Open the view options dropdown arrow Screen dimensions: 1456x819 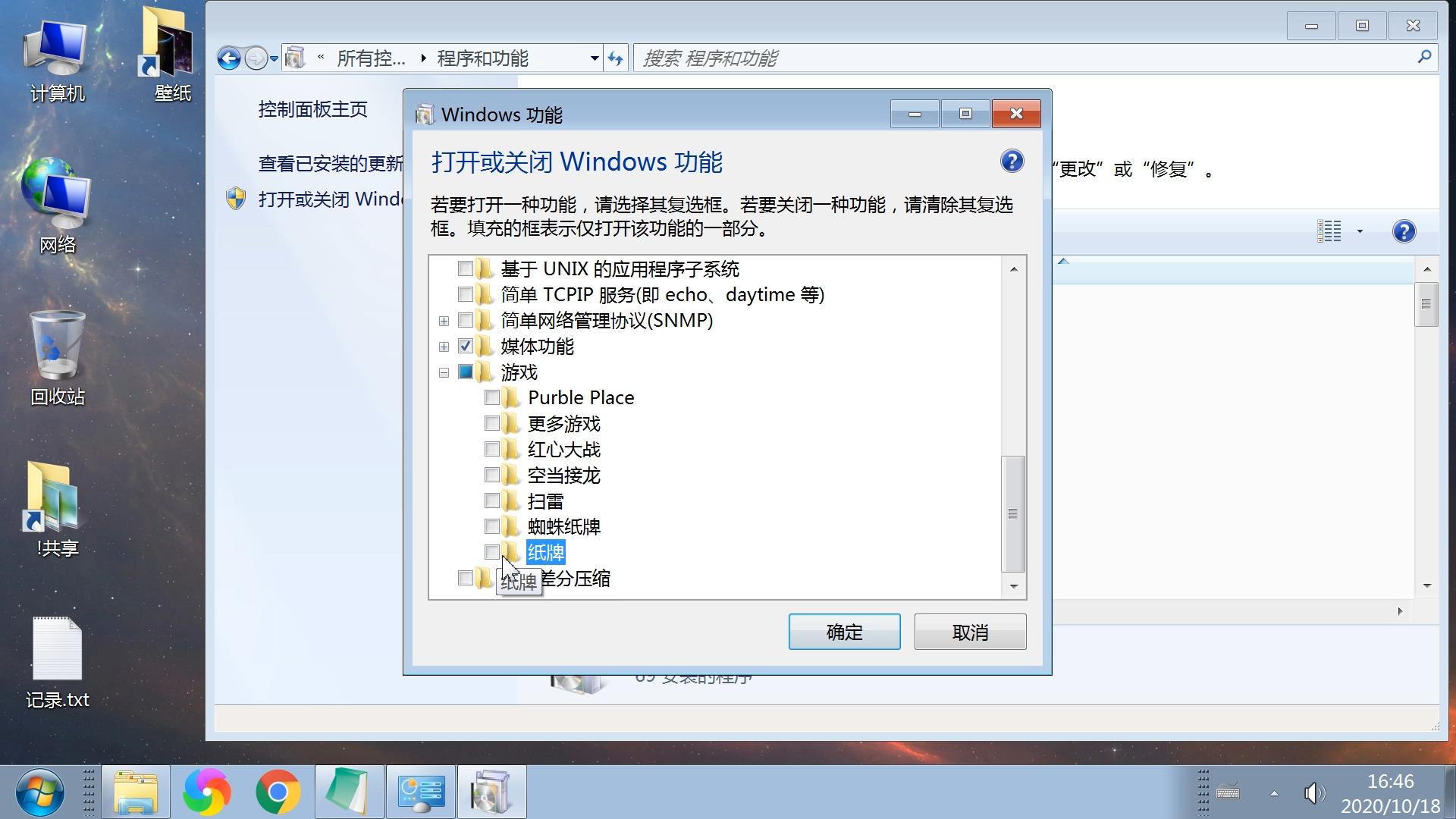click(1360, 231)
